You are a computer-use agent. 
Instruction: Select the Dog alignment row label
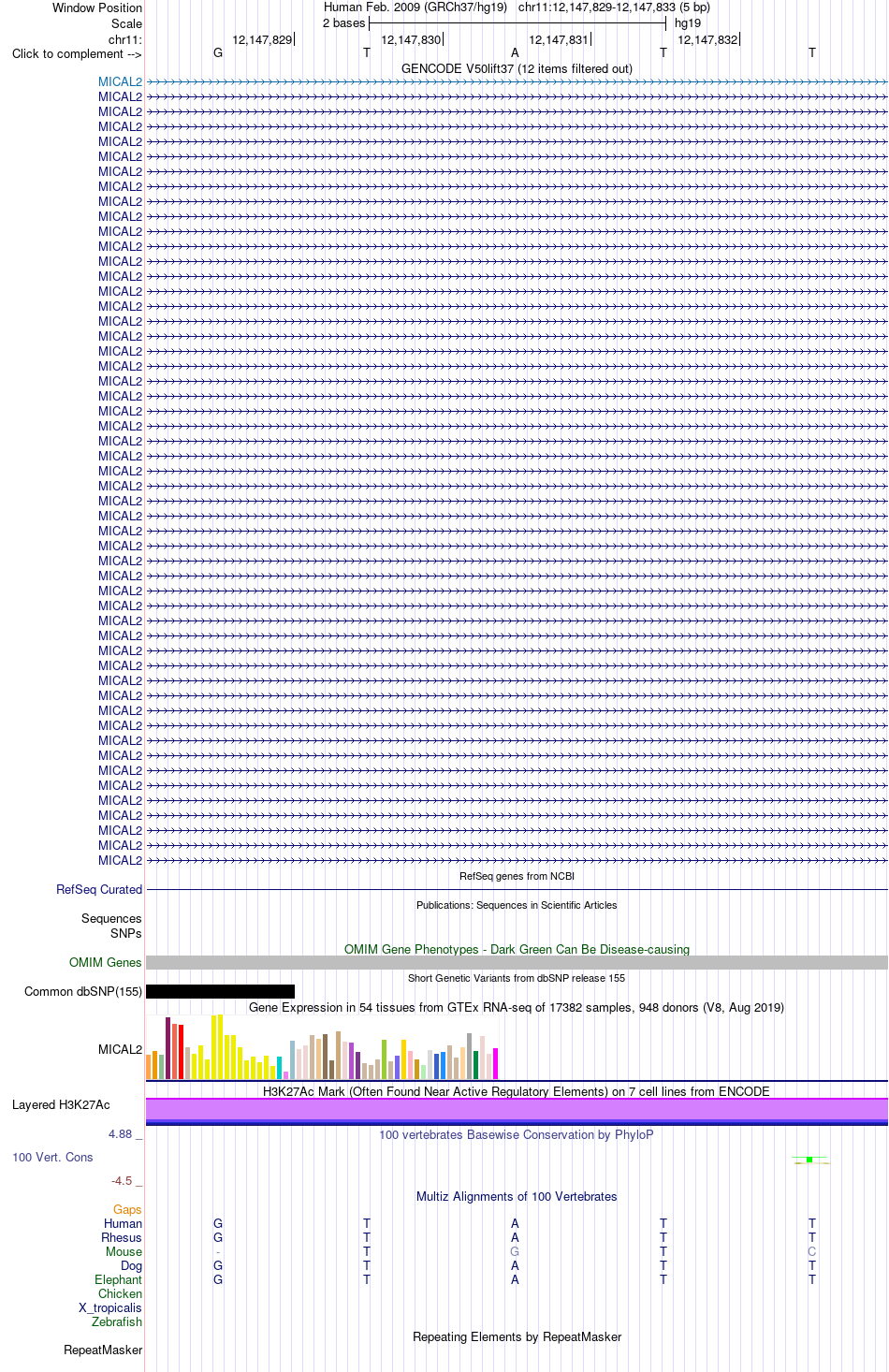tap(132, 1265)
